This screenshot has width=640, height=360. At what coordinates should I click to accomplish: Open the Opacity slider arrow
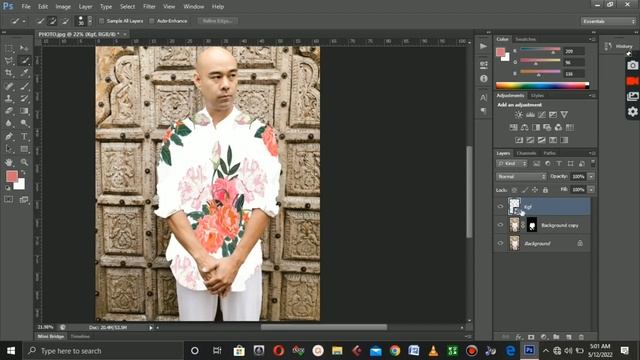tap(591, 176)
